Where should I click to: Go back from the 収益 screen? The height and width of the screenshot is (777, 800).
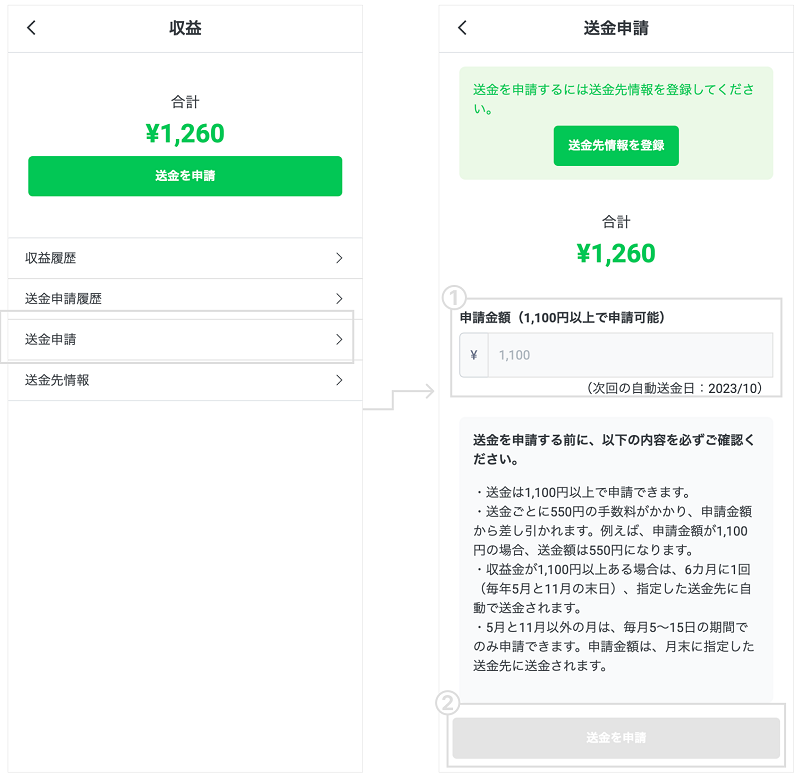click(x=31, y=28)
